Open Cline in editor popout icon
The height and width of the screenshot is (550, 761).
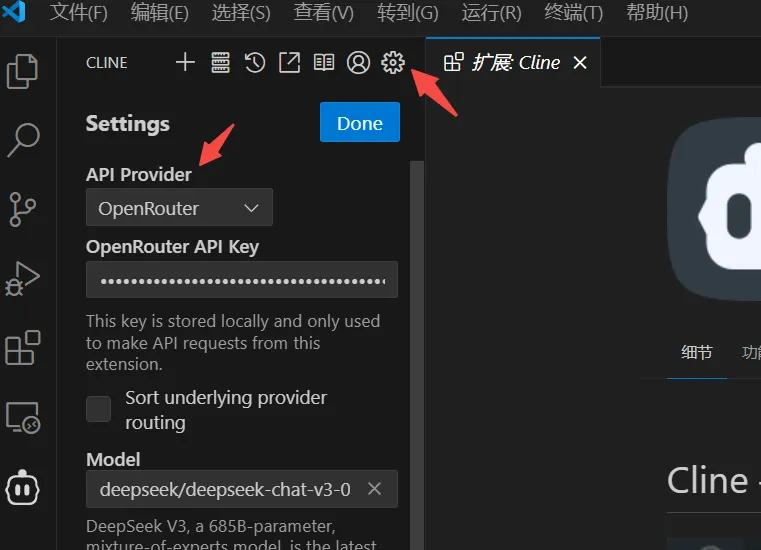[290, 63]
